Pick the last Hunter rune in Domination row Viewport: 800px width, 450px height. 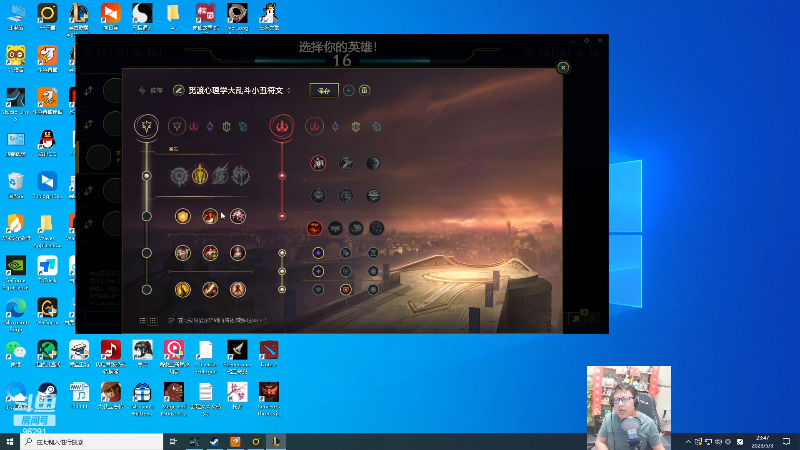tap(377, 228)
